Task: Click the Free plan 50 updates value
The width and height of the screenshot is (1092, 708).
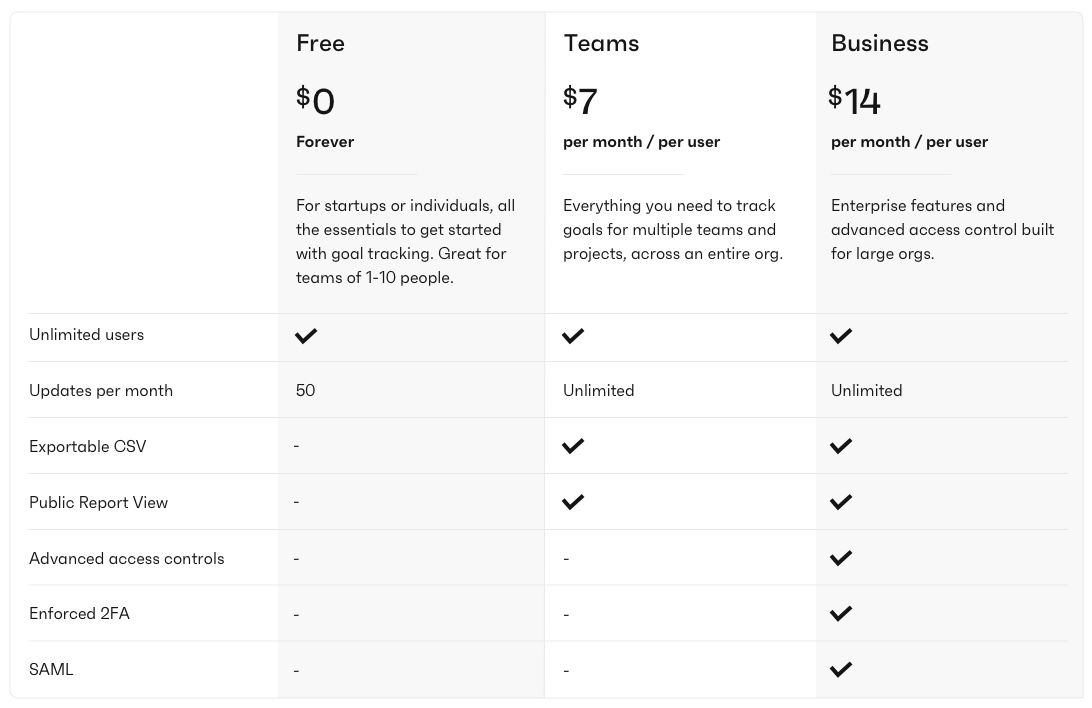Action: [x=306, y=390]
